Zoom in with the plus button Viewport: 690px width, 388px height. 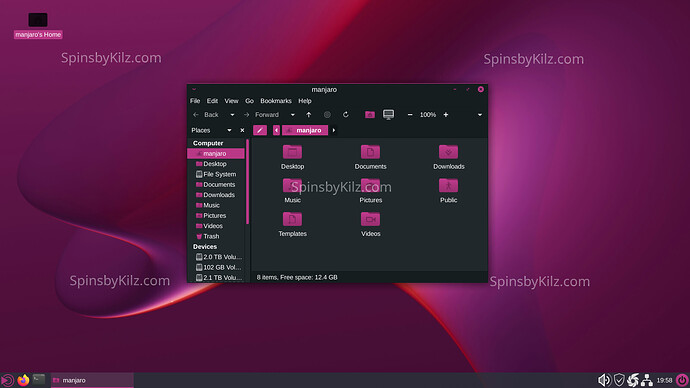coord(446,115)
